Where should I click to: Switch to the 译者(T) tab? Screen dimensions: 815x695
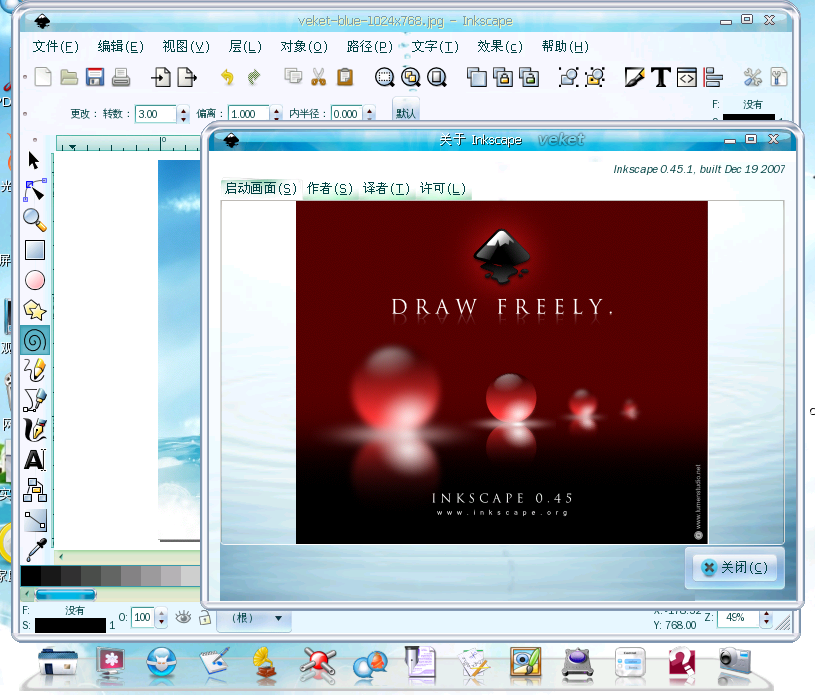(386, 188)
